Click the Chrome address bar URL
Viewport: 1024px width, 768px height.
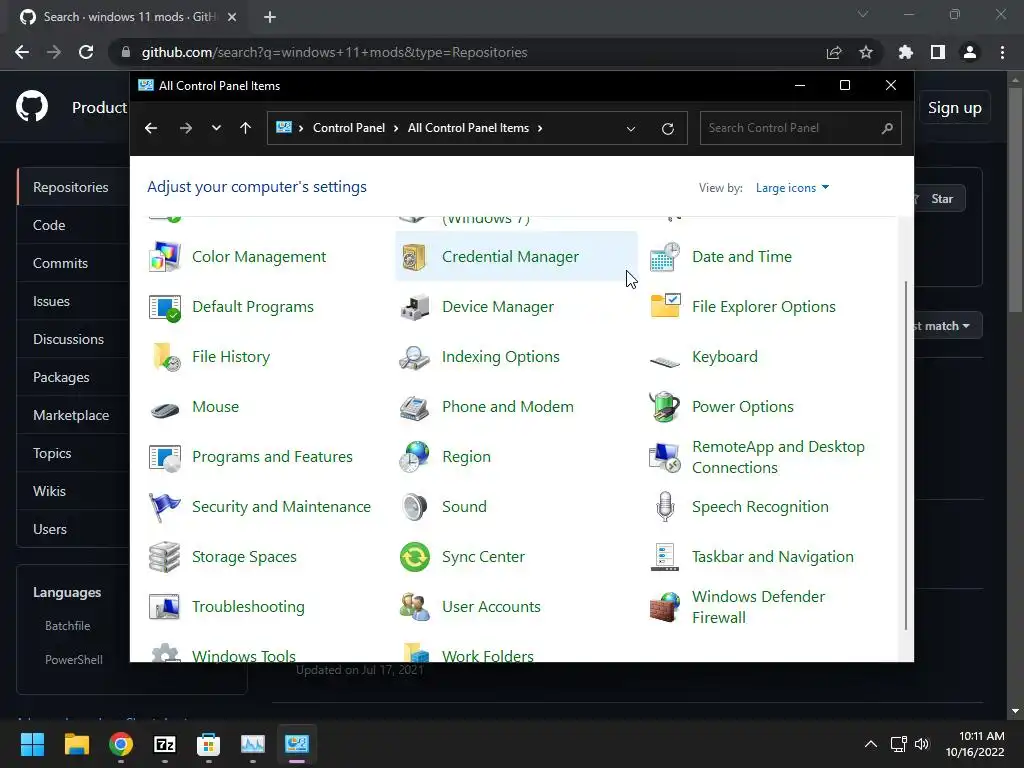click(x=334, y=52)
